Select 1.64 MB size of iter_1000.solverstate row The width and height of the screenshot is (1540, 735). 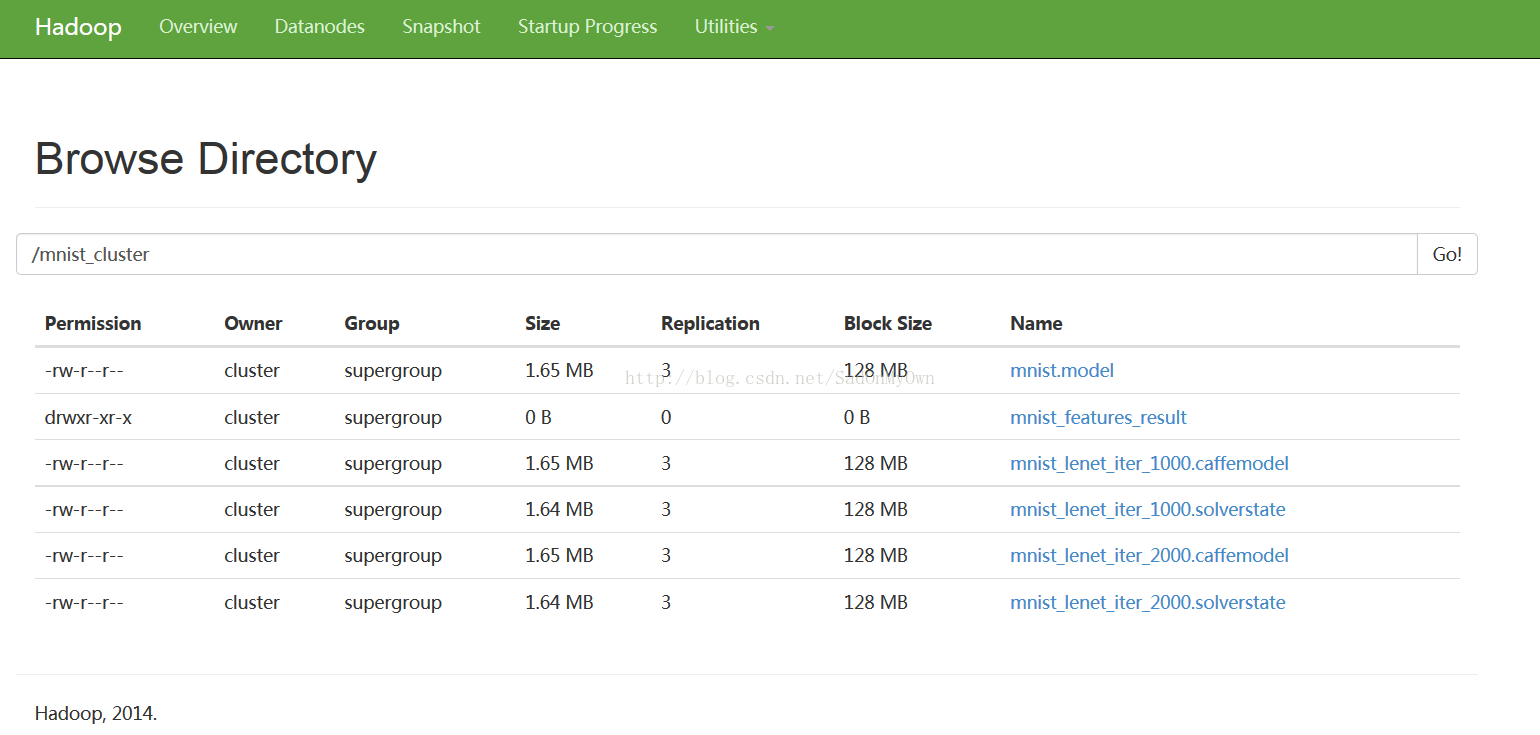point(559,509)
